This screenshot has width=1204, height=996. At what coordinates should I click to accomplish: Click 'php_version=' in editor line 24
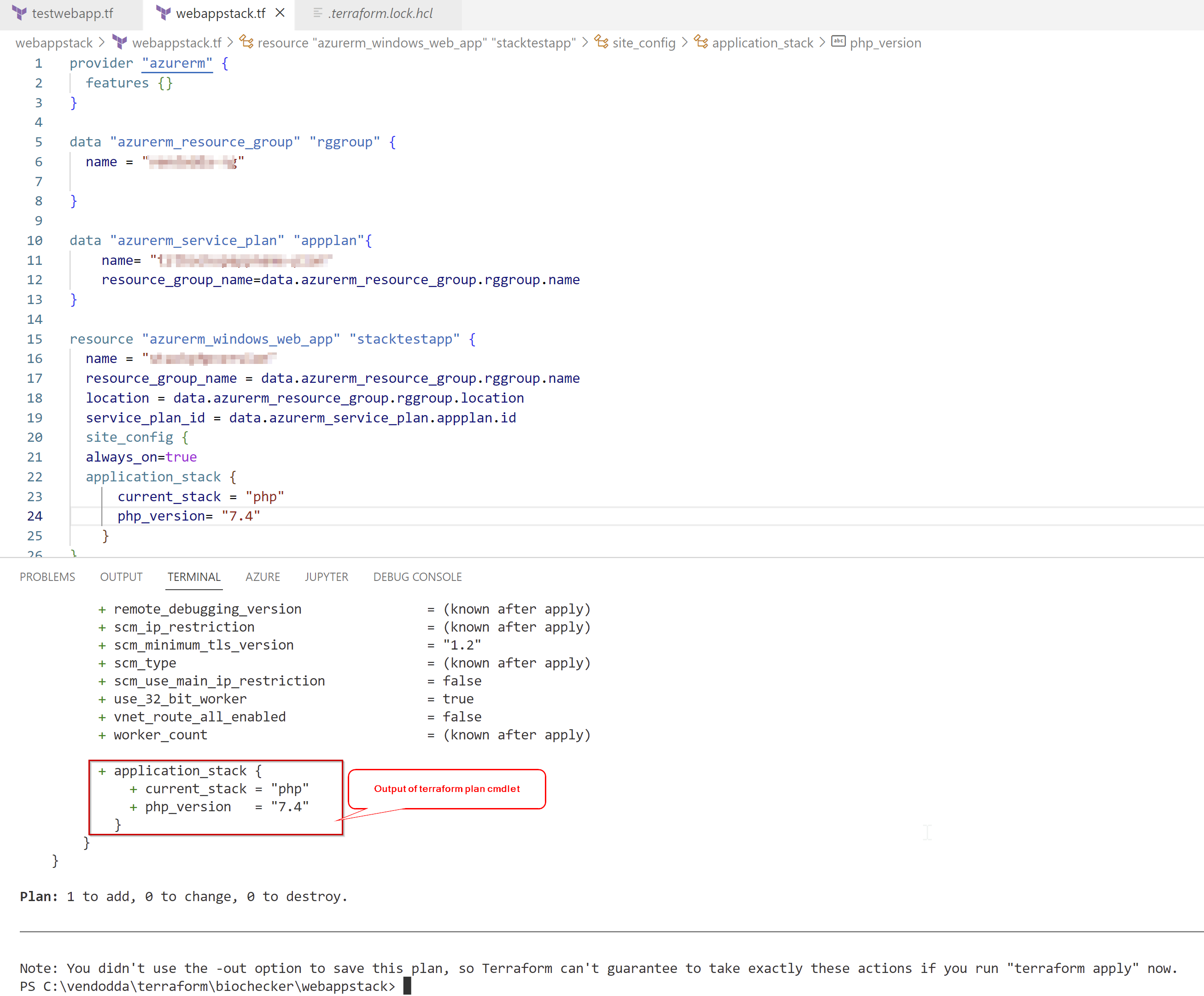pos(165,516)
